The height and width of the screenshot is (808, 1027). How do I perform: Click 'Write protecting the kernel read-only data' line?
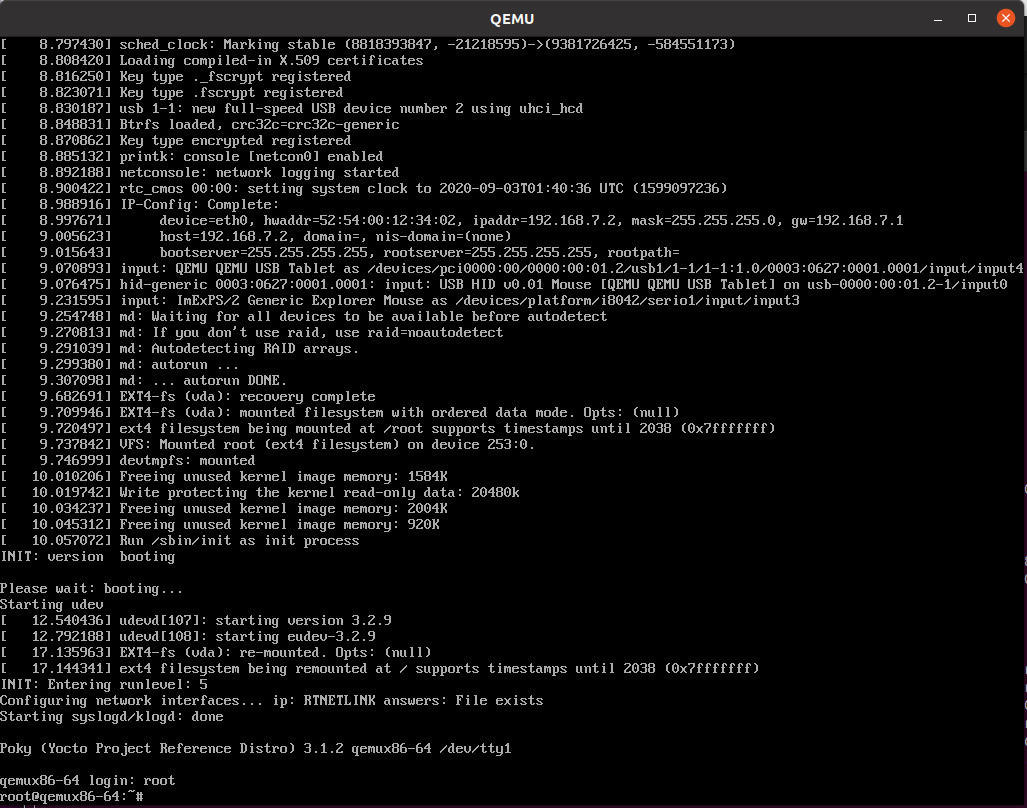point(260,492)
